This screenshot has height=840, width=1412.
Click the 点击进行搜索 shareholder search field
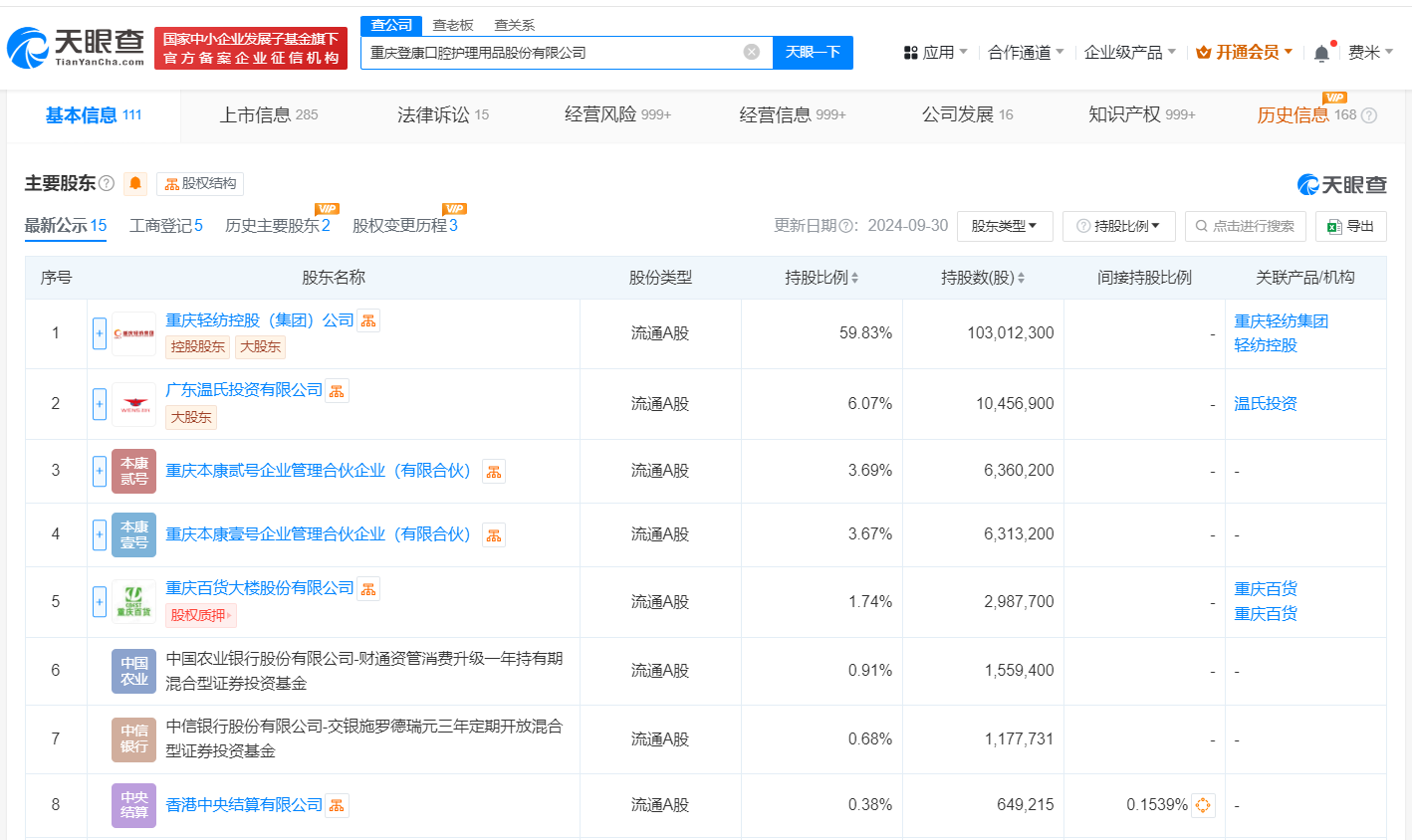click(1245, 226)
